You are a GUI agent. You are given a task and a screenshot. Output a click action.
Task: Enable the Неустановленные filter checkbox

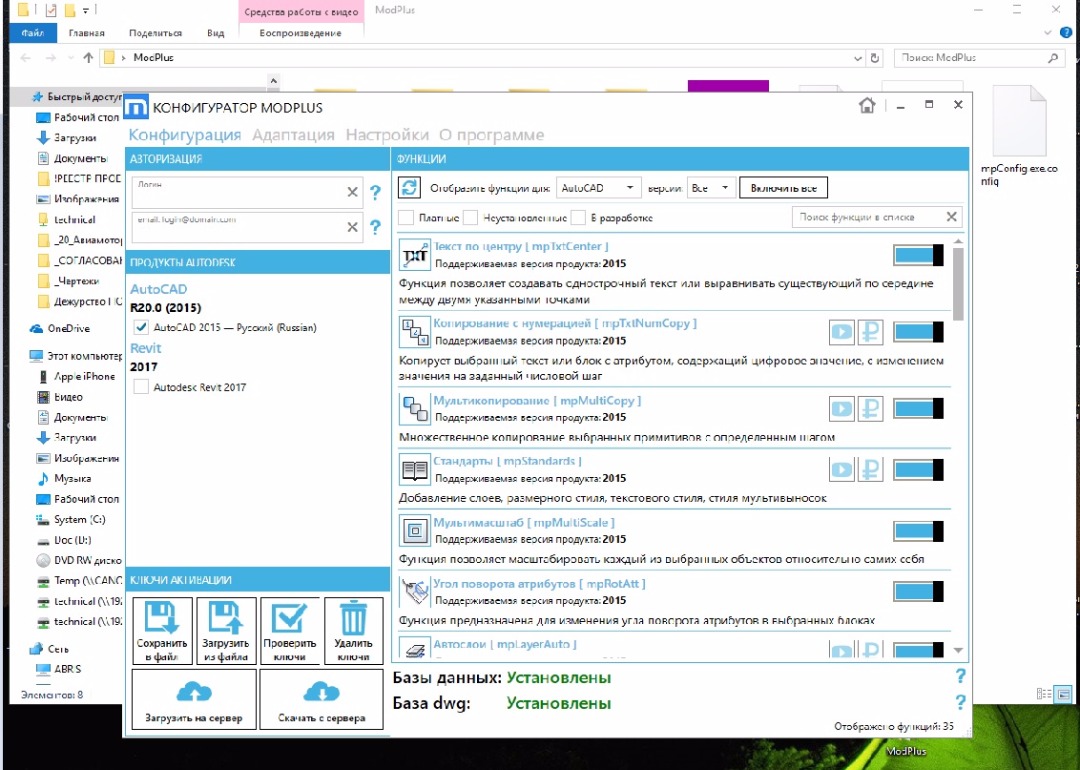pyautogui.click(x=470, y=218)
